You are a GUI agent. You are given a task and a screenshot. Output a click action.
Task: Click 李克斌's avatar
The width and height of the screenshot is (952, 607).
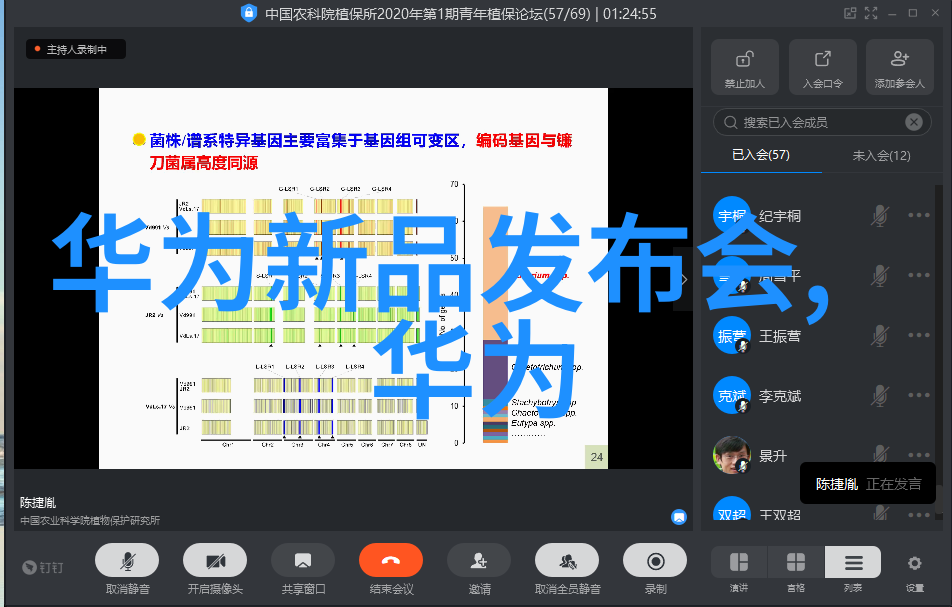(732, 396)
